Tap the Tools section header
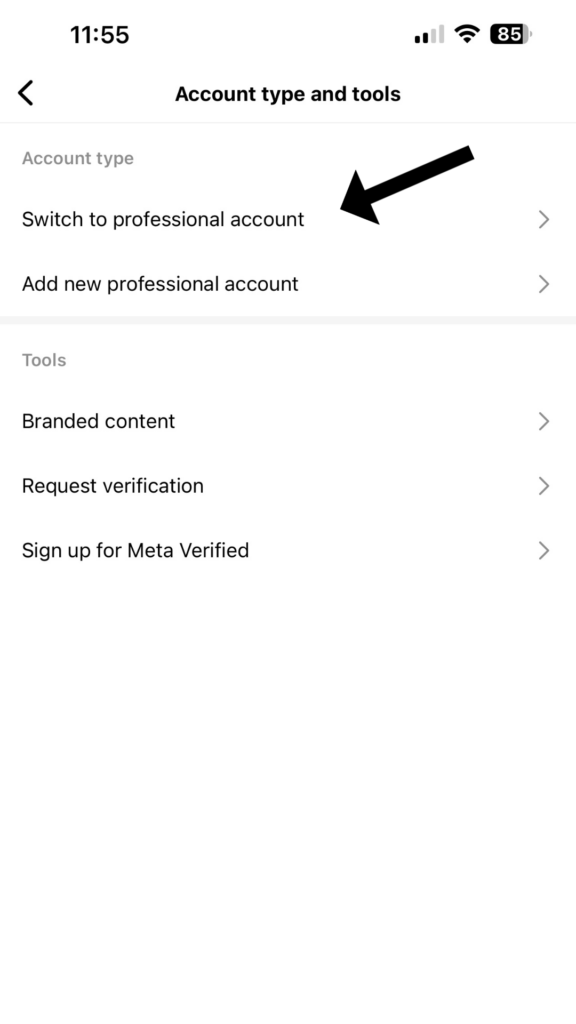 coord(44,360)
